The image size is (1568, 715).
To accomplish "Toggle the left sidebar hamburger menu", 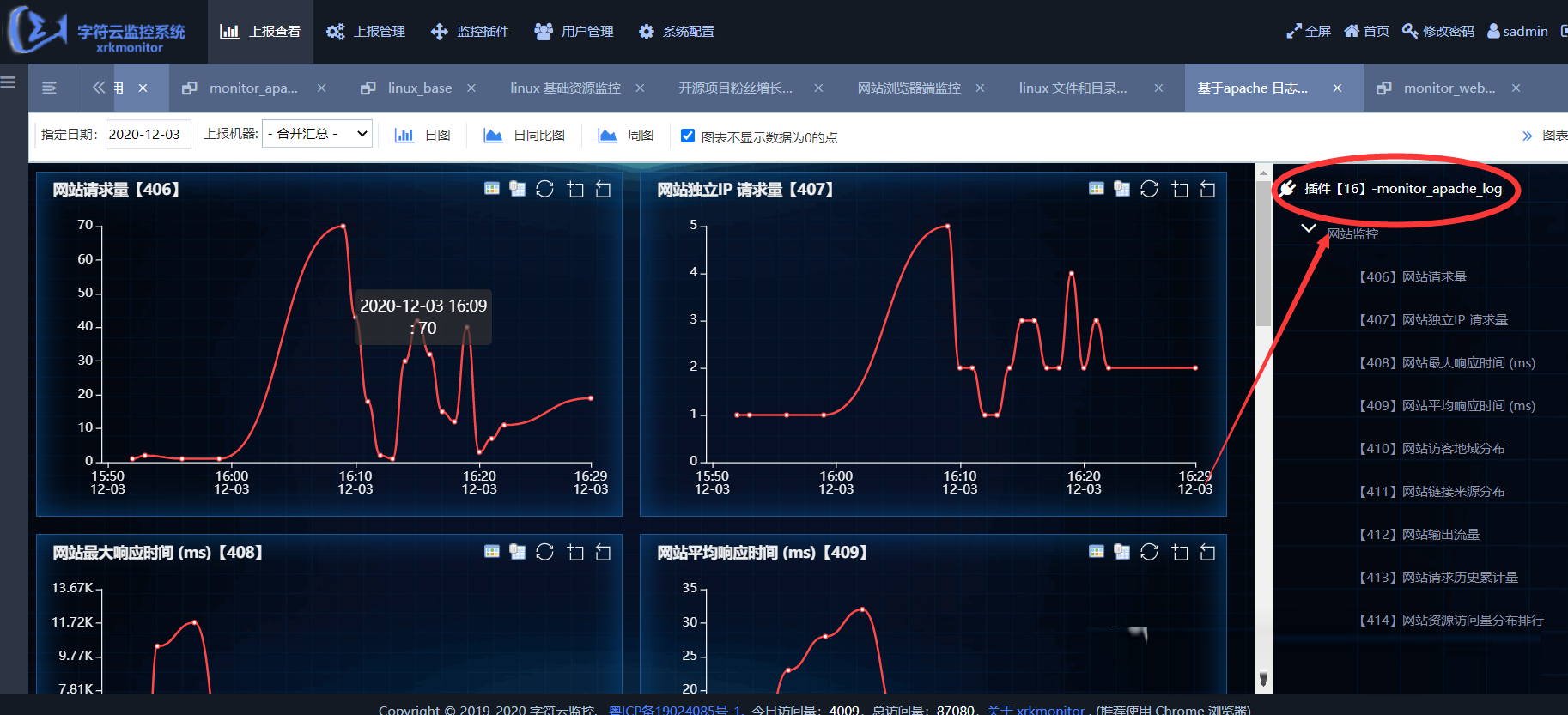I will click(x=9, y=82).
